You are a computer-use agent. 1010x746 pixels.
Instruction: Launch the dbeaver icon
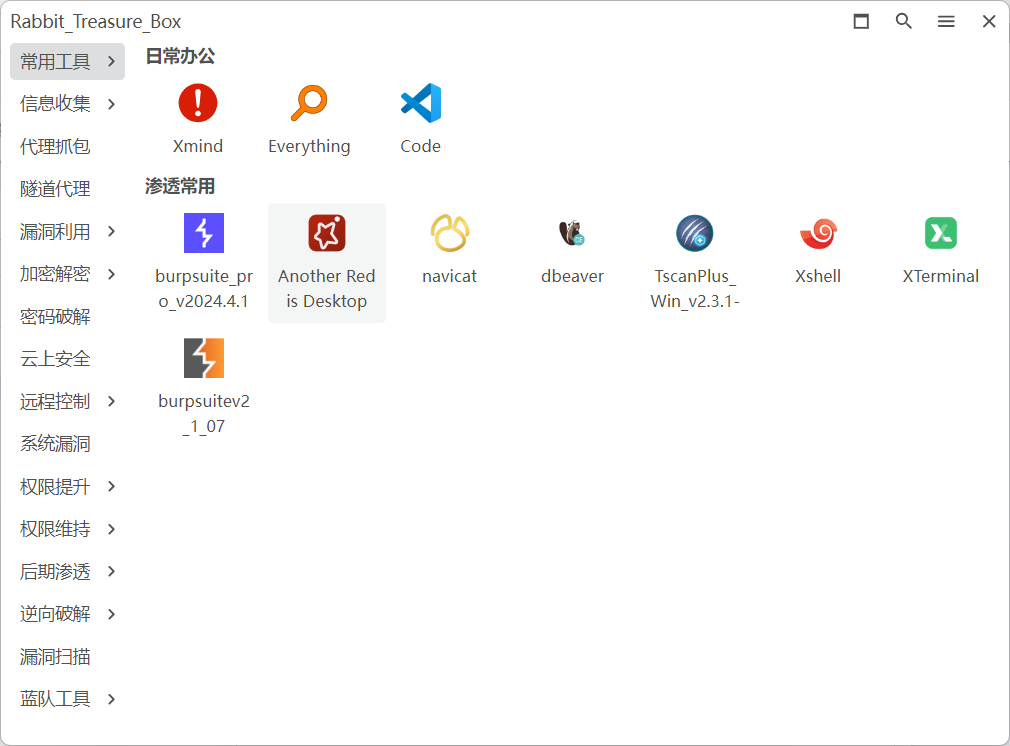click(x=572, y=234)
